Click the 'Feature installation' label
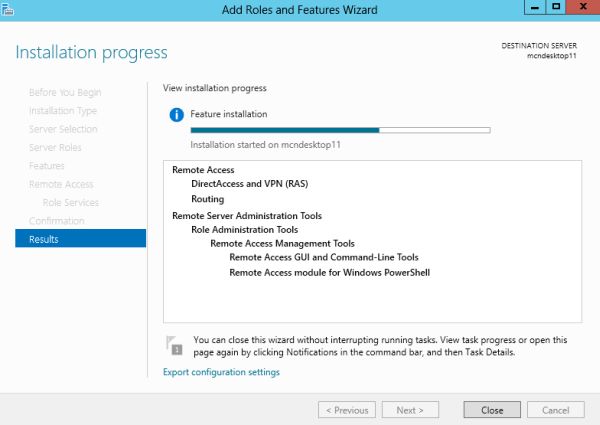 tap(229, 114)
